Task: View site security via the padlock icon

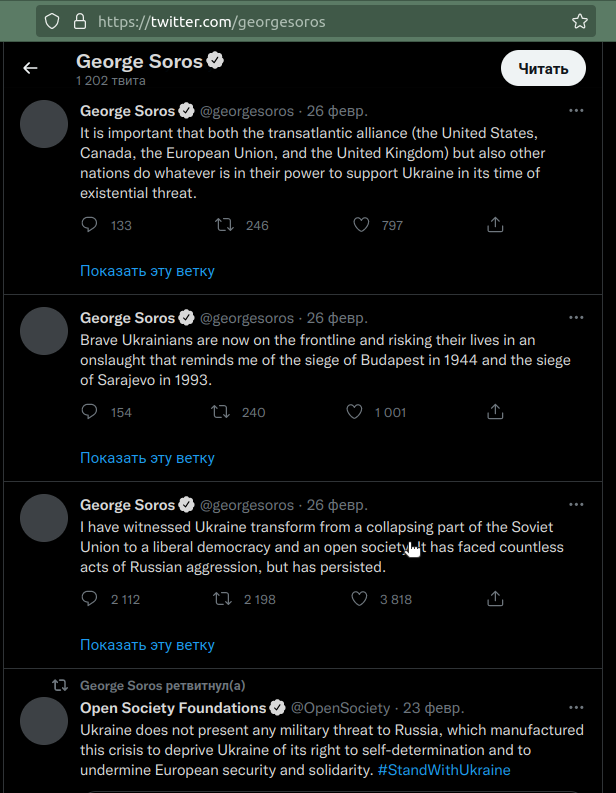Action: (x=80, y=21)
